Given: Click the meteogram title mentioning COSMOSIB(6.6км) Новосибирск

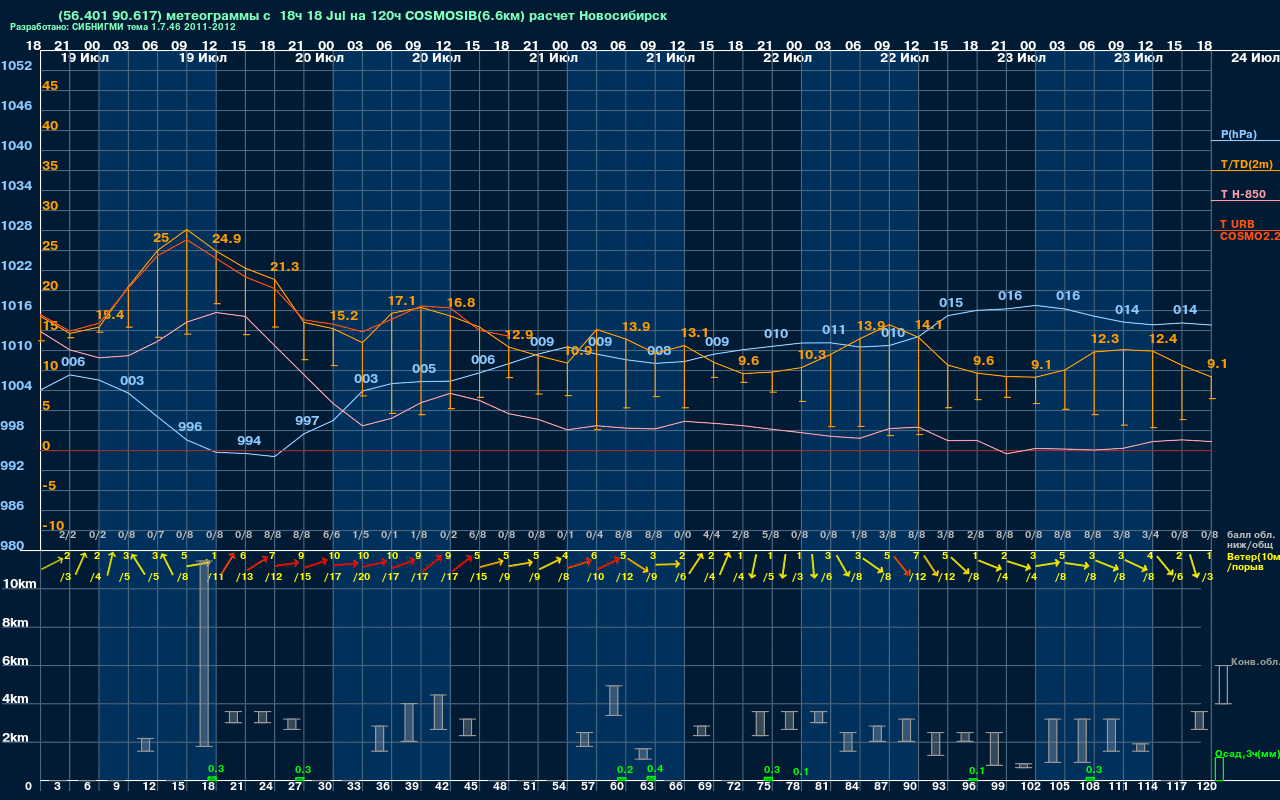Looking at the screenshot, I should pos(363,15).
